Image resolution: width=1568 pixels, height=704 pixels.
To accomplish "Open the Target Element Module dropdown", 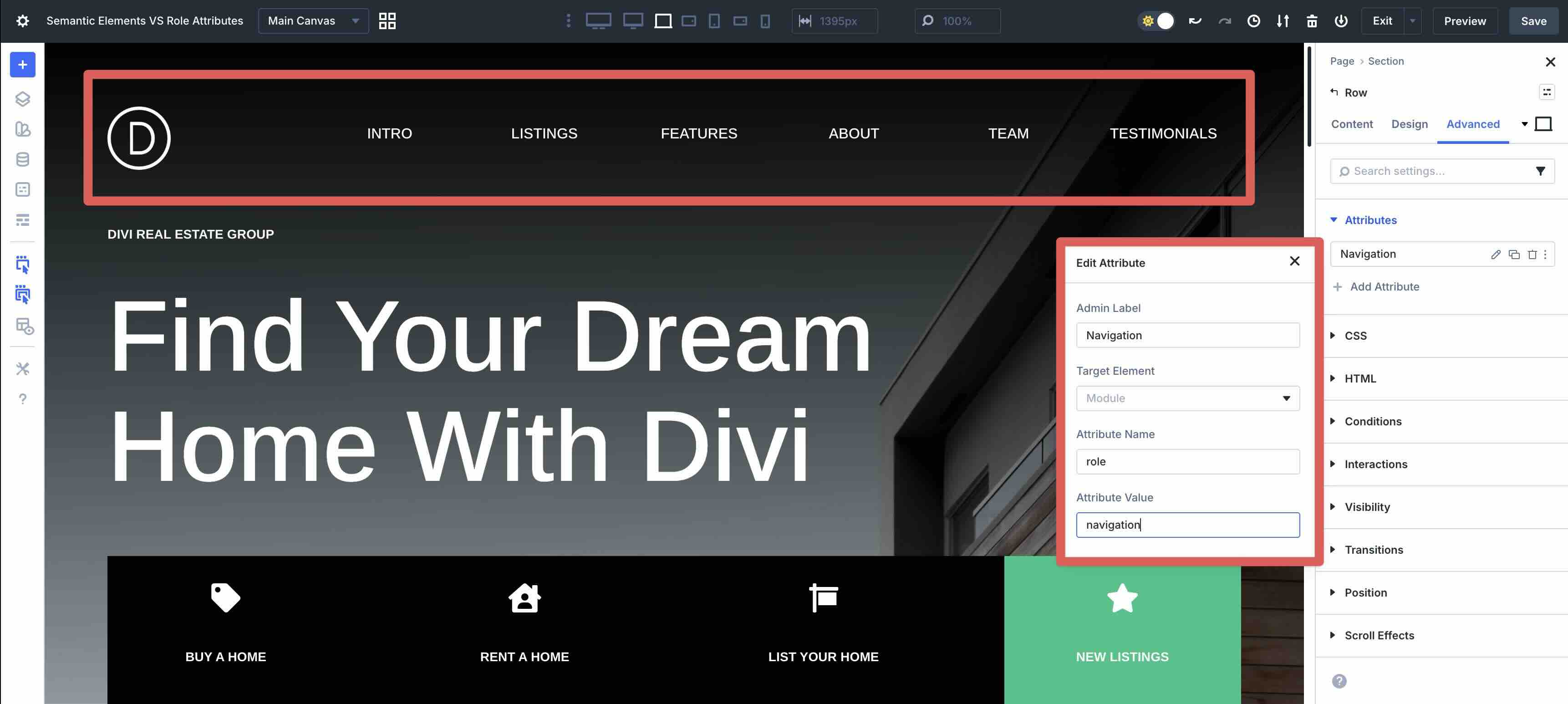I will click(x=1187, y=398).
